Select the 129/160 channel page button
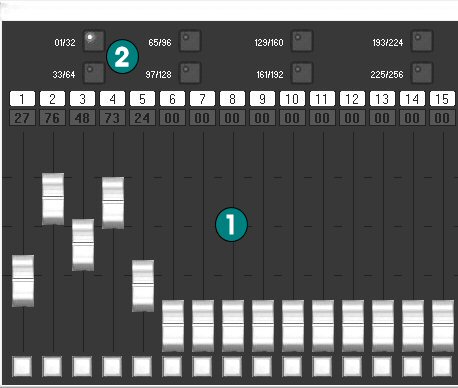The width and height of the screenshot is (458, 388). pos(302,41)
